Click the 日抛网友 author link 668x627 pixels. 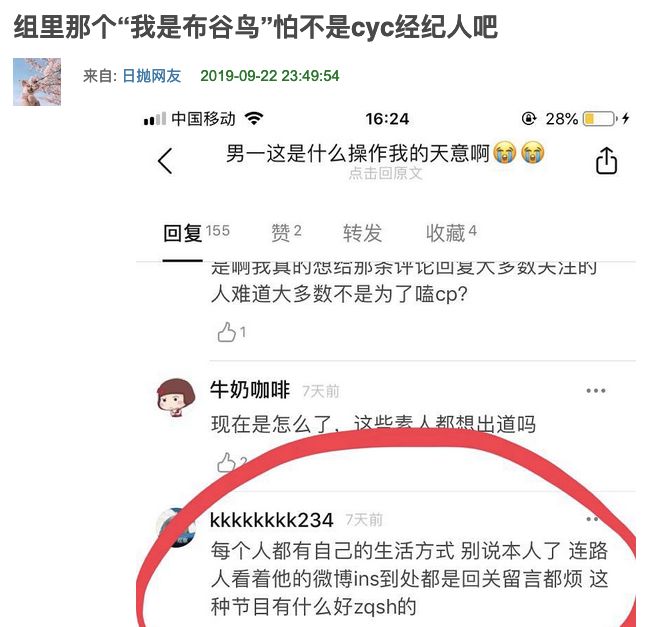152,76
